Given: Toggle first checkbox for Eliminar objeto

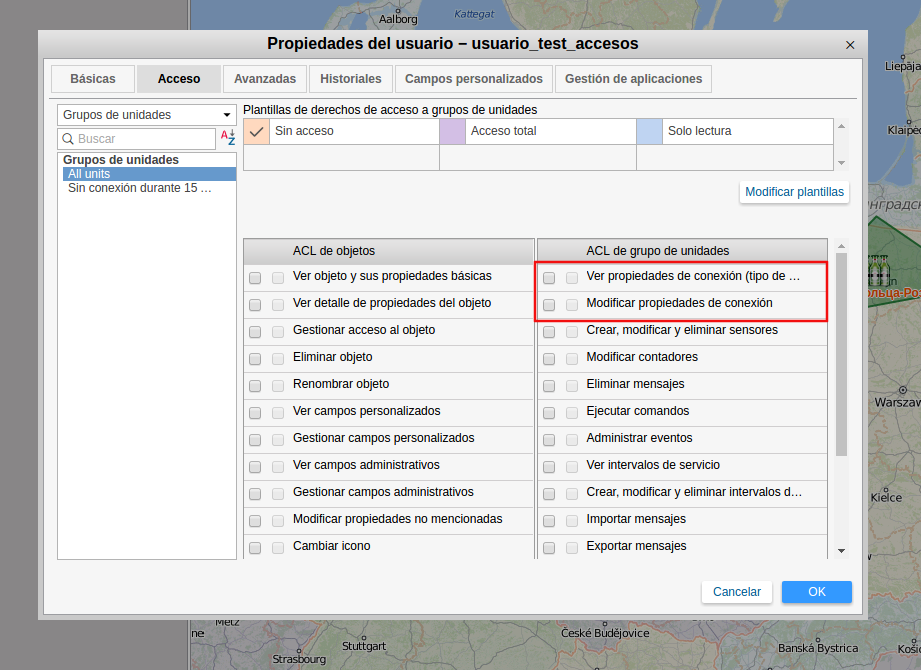Looking at the screenshot, I should (x=255, y=358).
